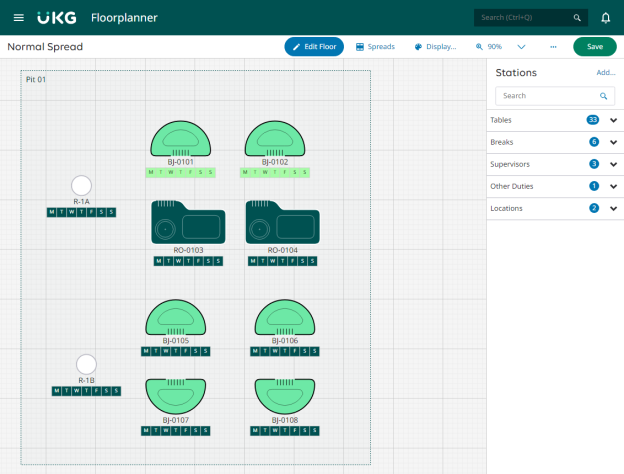Image resolution: width=624 pixels, height=474 pixels.
Task: Toggle Wednesday on RO-0103 day strip
Action: [179, 261]
